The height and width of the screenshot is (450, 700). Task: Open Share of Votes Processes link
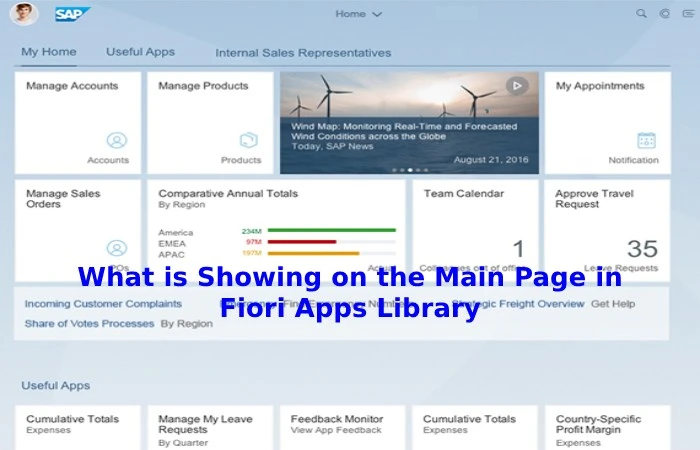pyautogui.click(x=89, y=324)
